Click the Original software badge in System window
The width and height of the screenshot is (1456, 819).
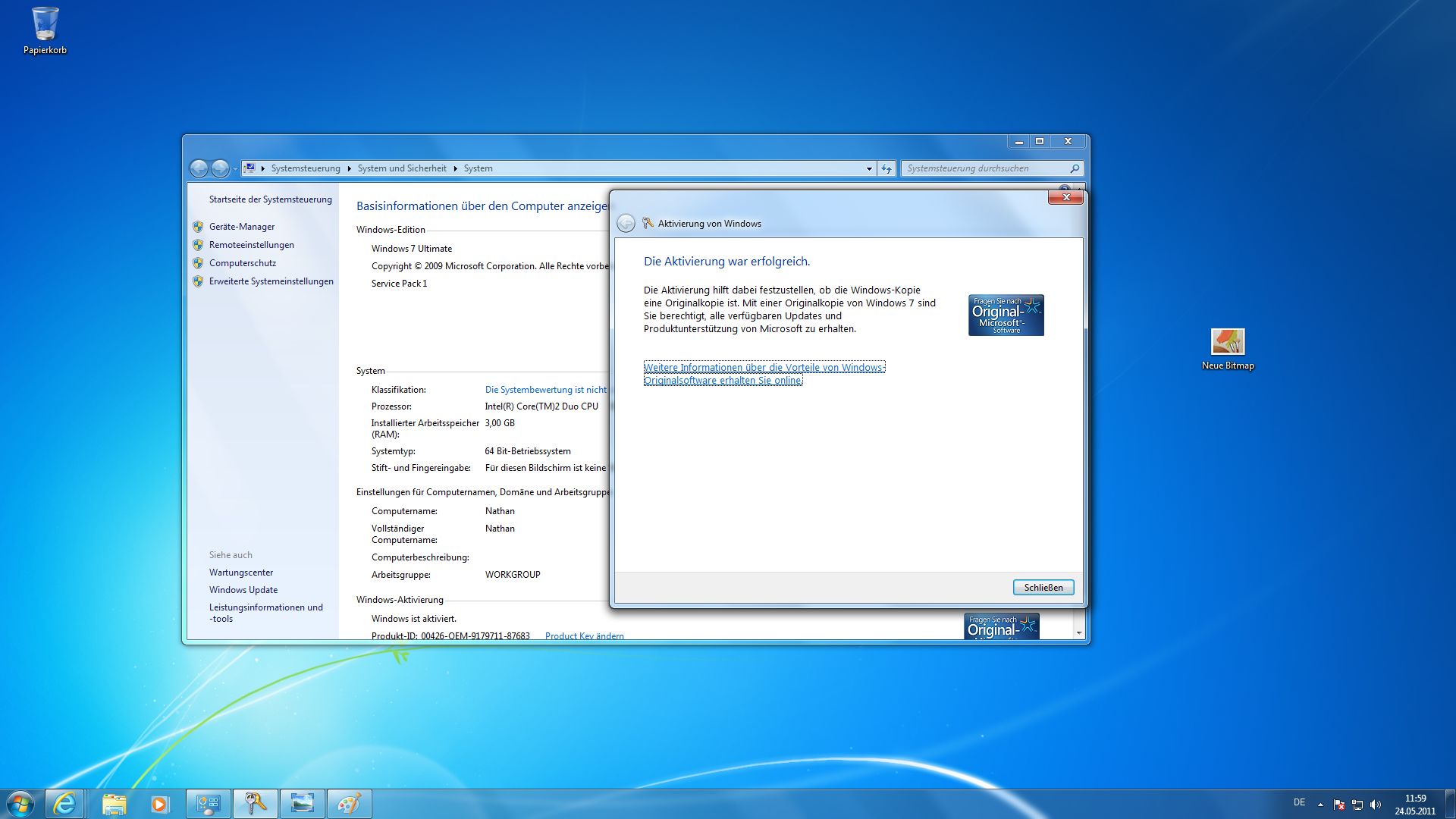(1001, 626)
